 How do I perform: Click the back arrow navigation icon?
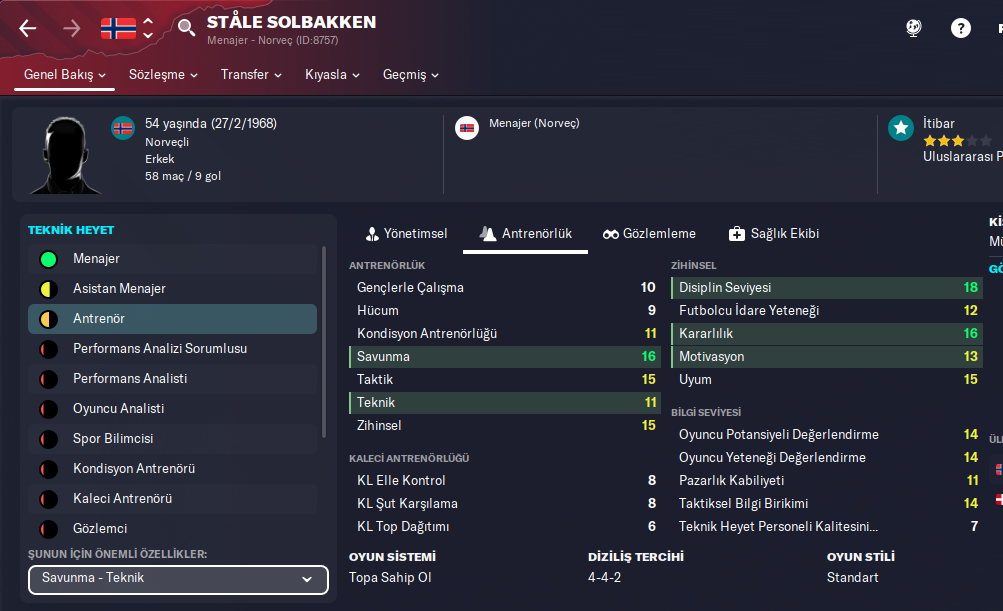point(28,28)
